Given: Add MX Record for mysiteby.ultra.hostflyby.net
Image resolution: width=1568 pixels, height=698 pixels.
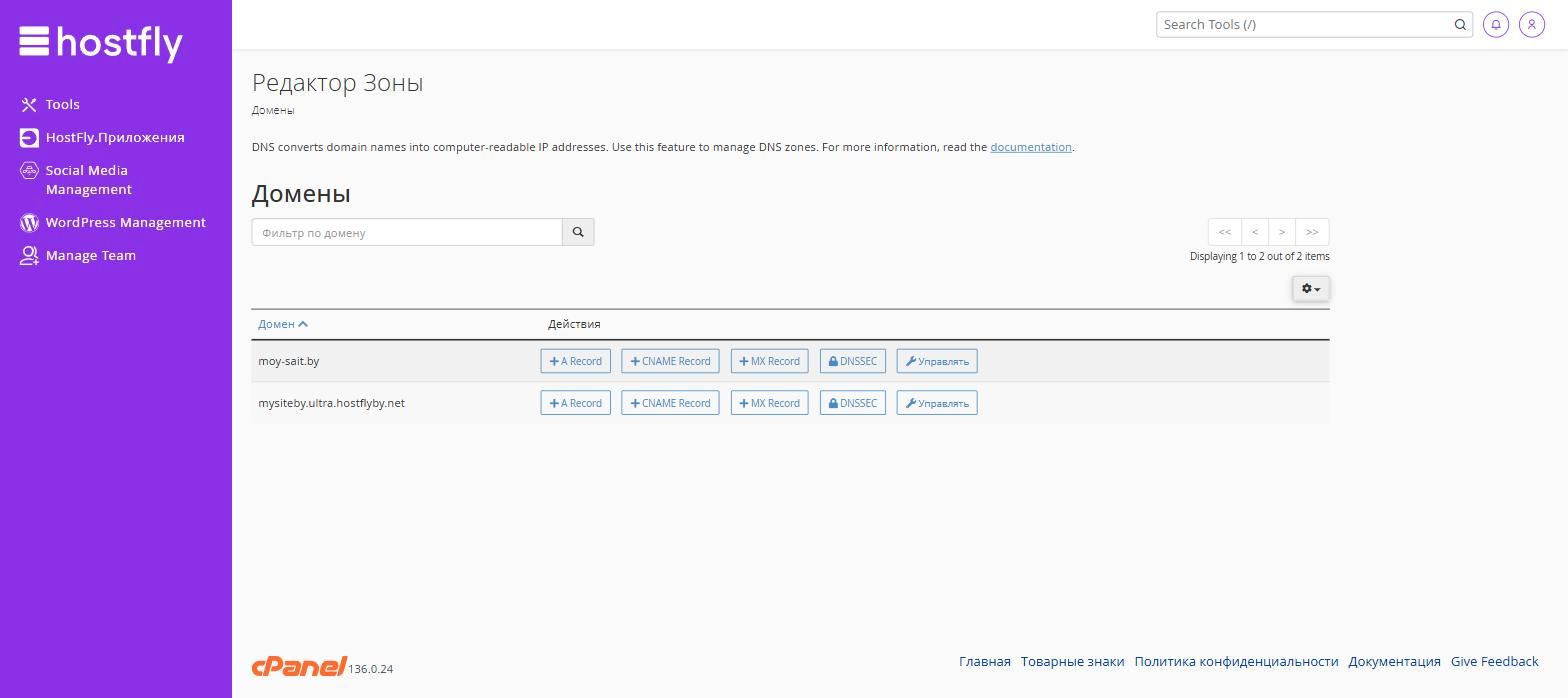Looking at the screenshot, I should click(x=769, y=403).
